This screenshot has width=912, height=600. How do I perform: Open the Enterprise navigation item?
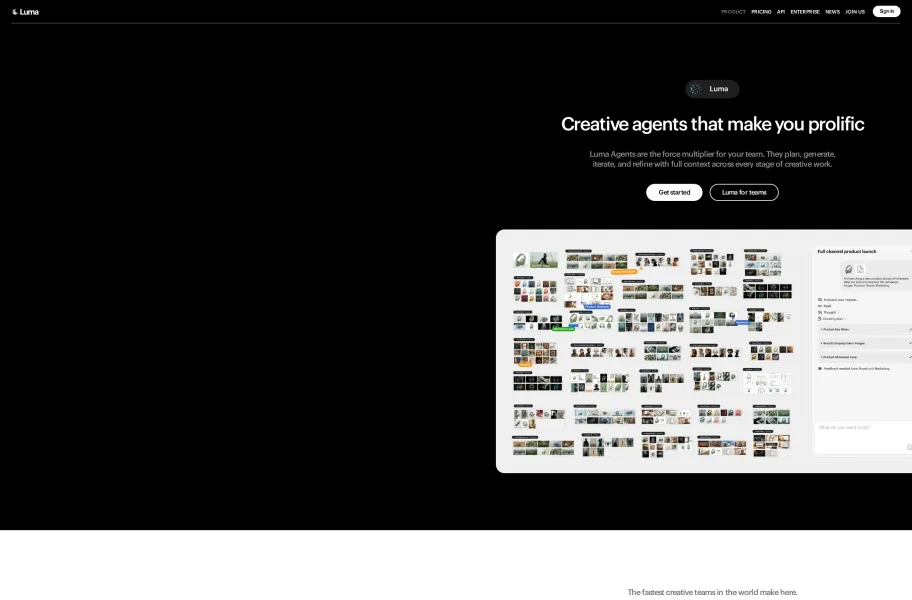[805, 12]
